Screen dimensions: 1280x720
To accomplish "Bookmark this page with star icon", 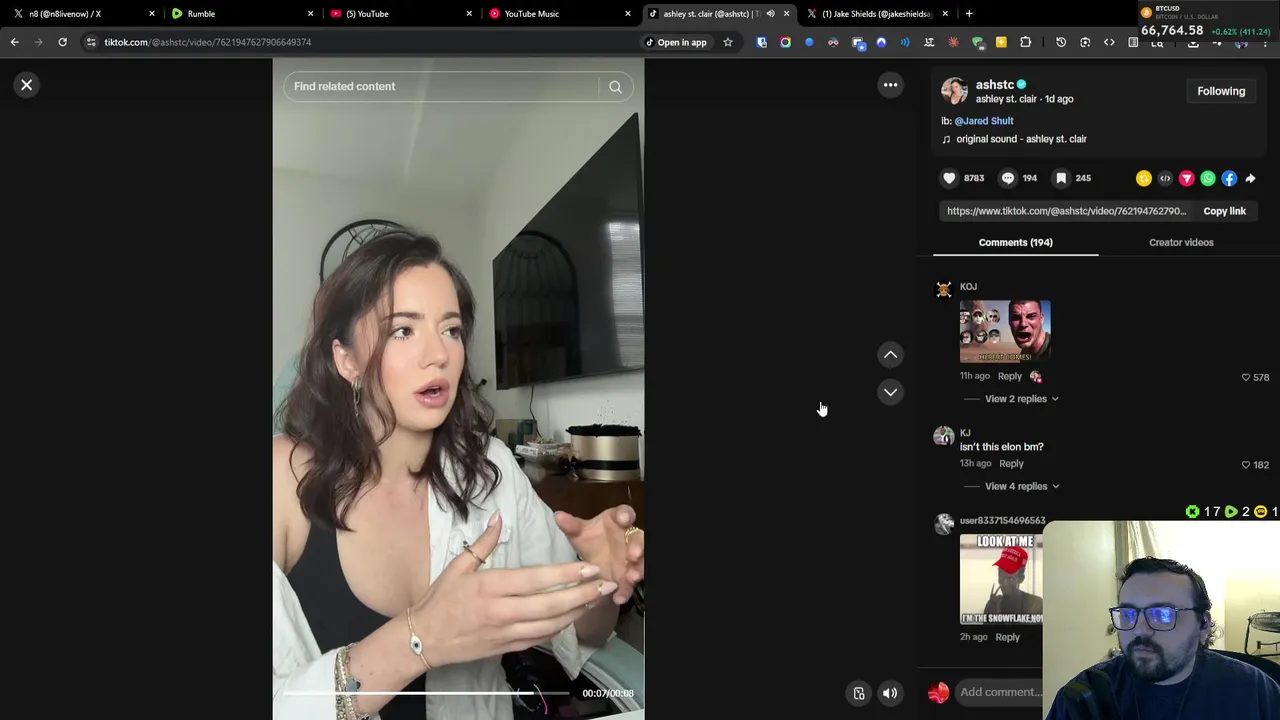I will tap(727, 42).
